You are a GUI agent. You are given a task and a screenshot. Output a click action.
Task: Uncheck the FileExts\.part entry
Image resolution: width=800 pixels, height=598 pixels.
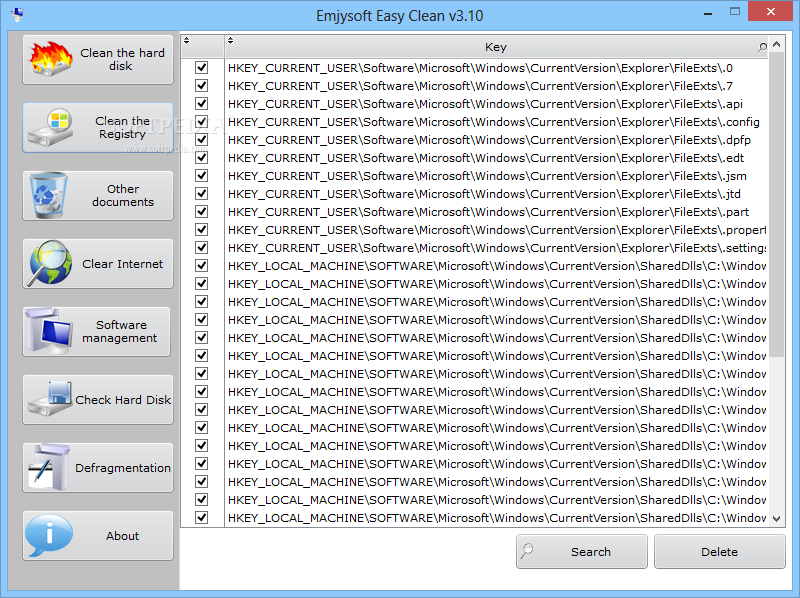pyautogui.click(x=202, y=211)
